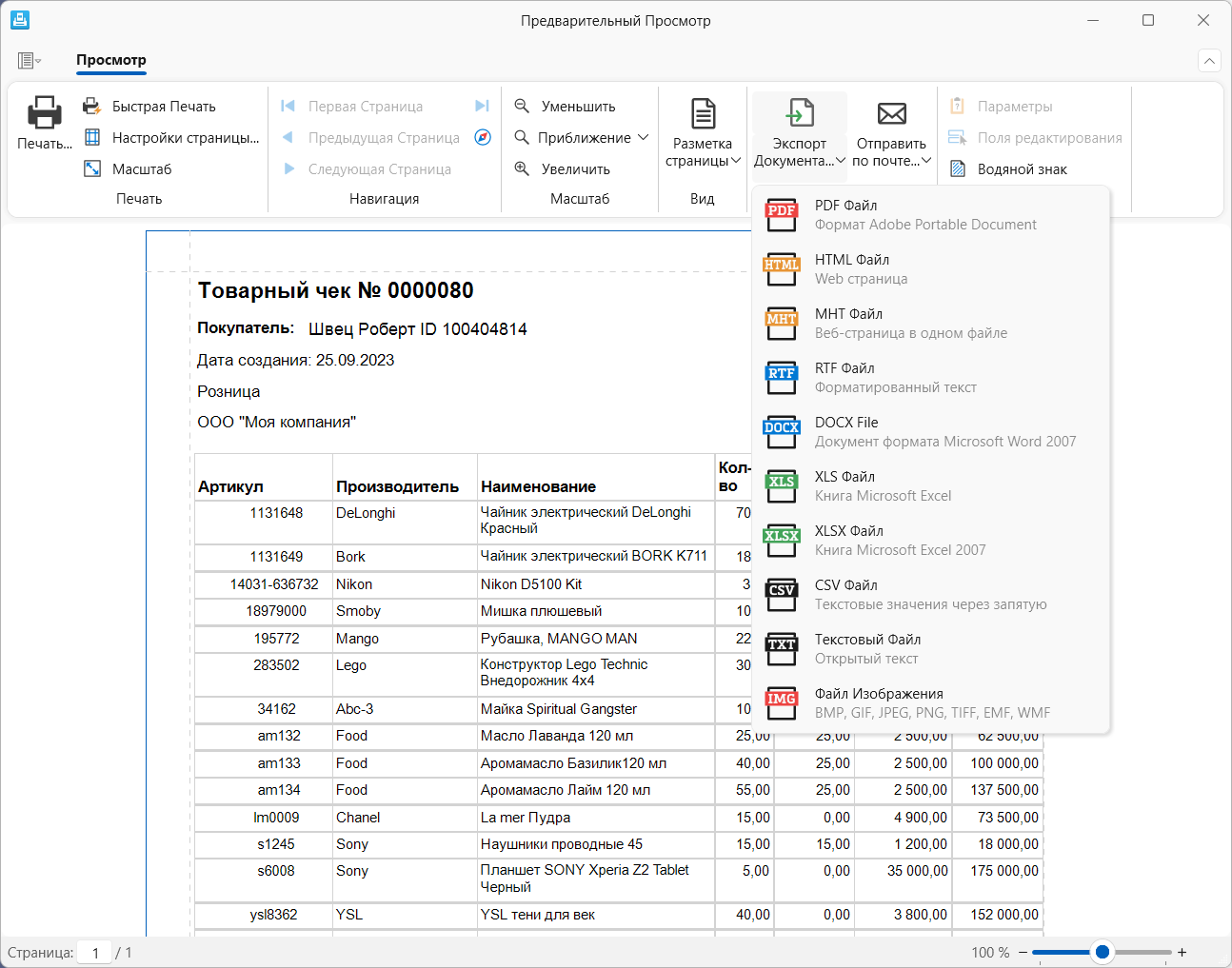Click the Page Layout document icon
Screen dimensions: 1232x968
point(704,113)
